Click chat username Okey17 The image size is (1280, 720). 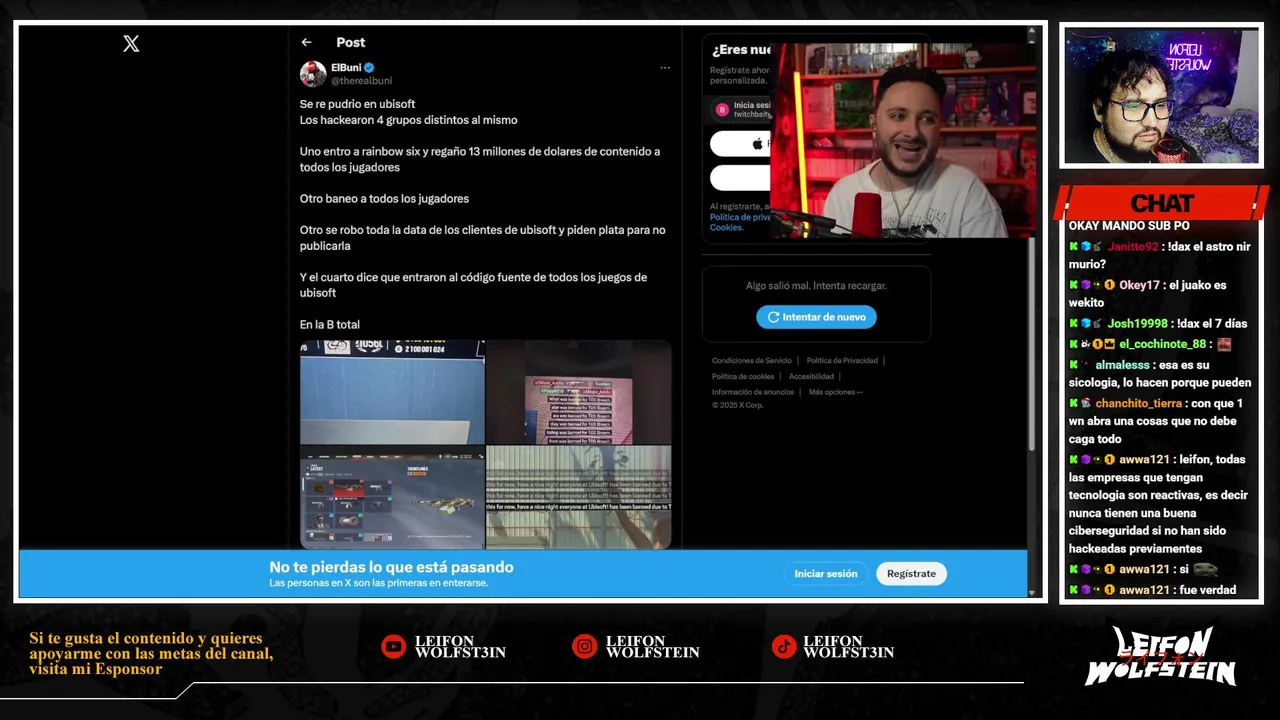click(x=1139, y=285)
